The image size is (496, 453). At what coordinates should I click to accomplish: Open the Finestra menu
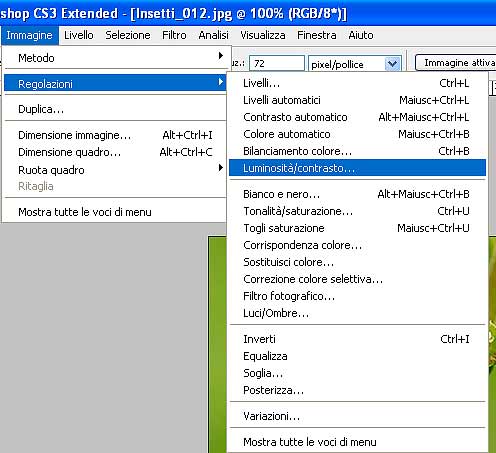(317, 35)
